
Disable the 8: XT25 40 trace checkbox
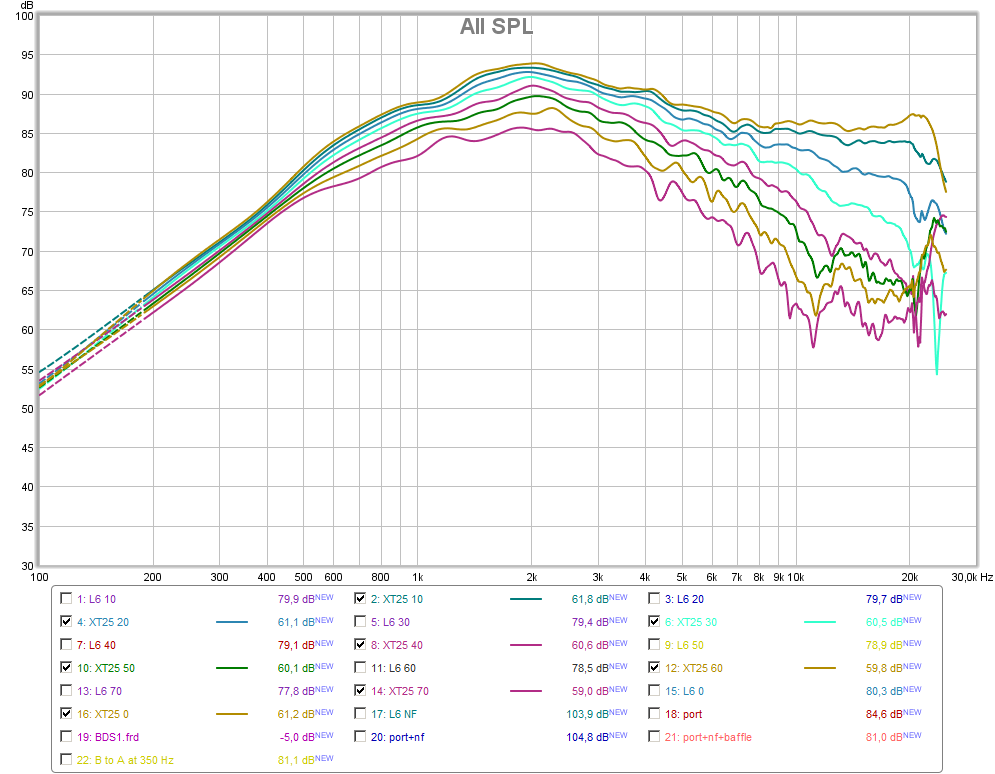(x=360, y=645)
